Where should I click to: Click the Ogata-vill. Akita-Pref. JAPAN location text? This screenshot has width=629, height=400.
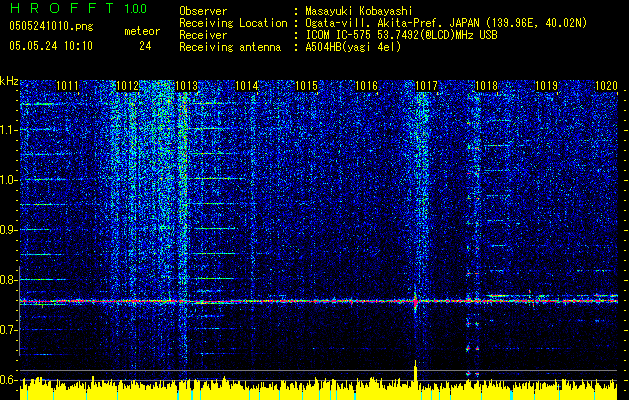(x=446, y=23)
